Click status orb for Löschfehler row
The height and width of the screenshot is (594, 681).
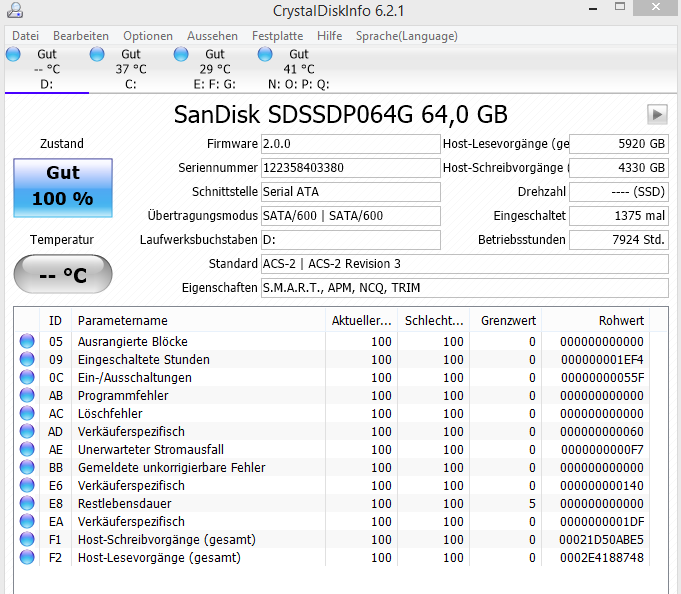(x=27, y=413)
